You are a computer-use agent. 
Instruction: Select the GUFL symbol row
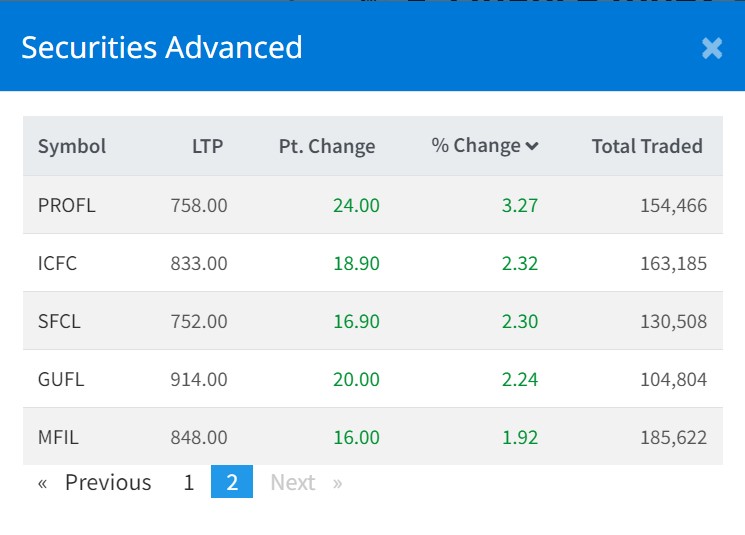point(61,380)
